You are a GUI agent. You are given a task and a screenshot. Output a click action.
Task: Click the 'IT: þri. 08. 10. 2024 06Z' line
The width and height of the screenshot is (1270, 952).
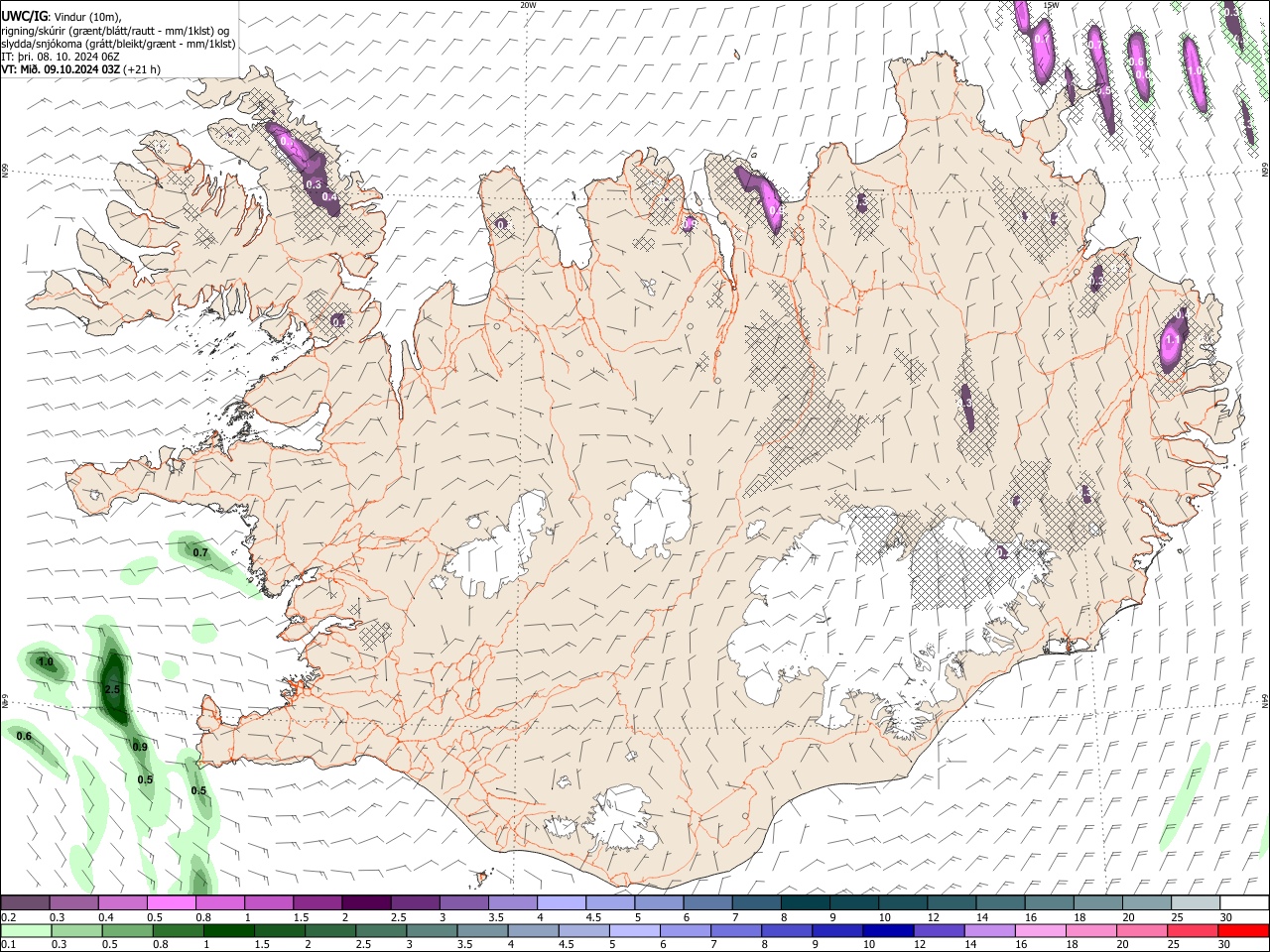[x=61, y=57]
